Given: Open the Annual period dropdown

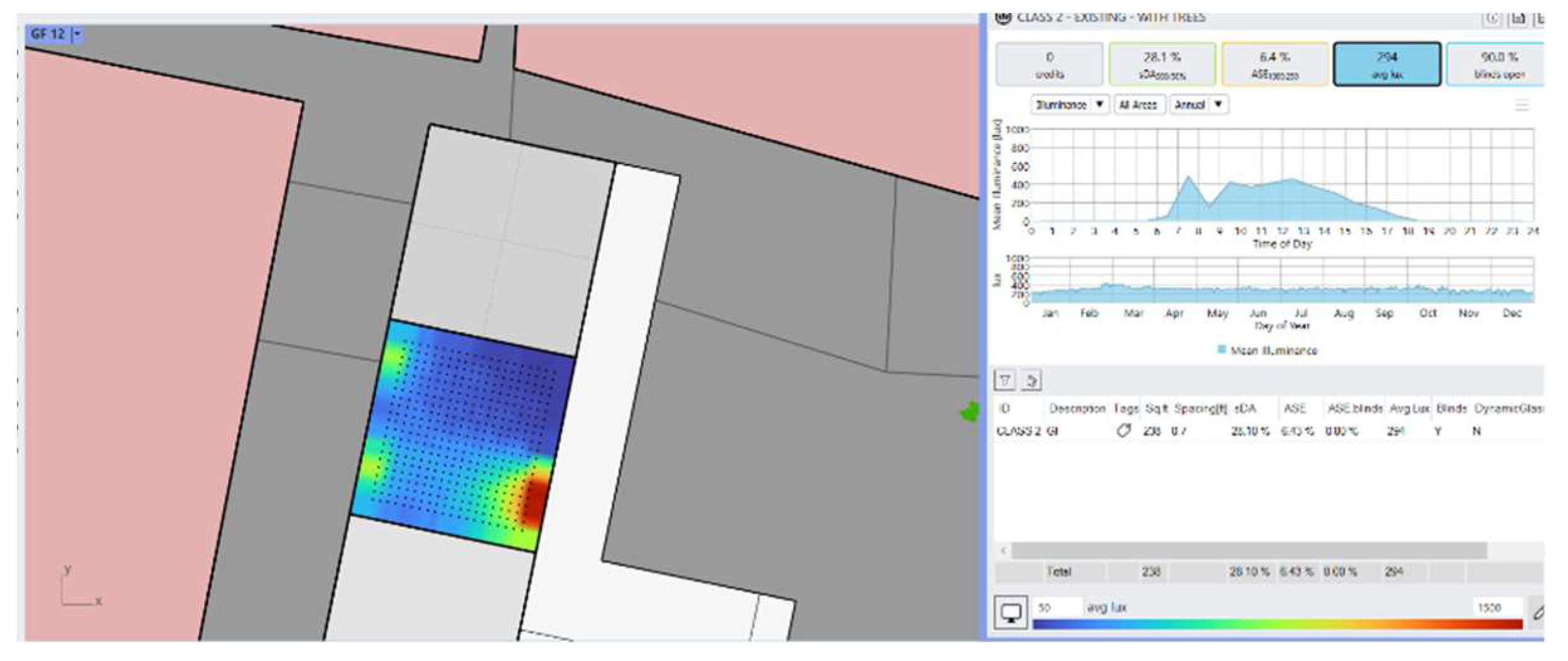Looking at the screenshot, I should pos(1198,105).
